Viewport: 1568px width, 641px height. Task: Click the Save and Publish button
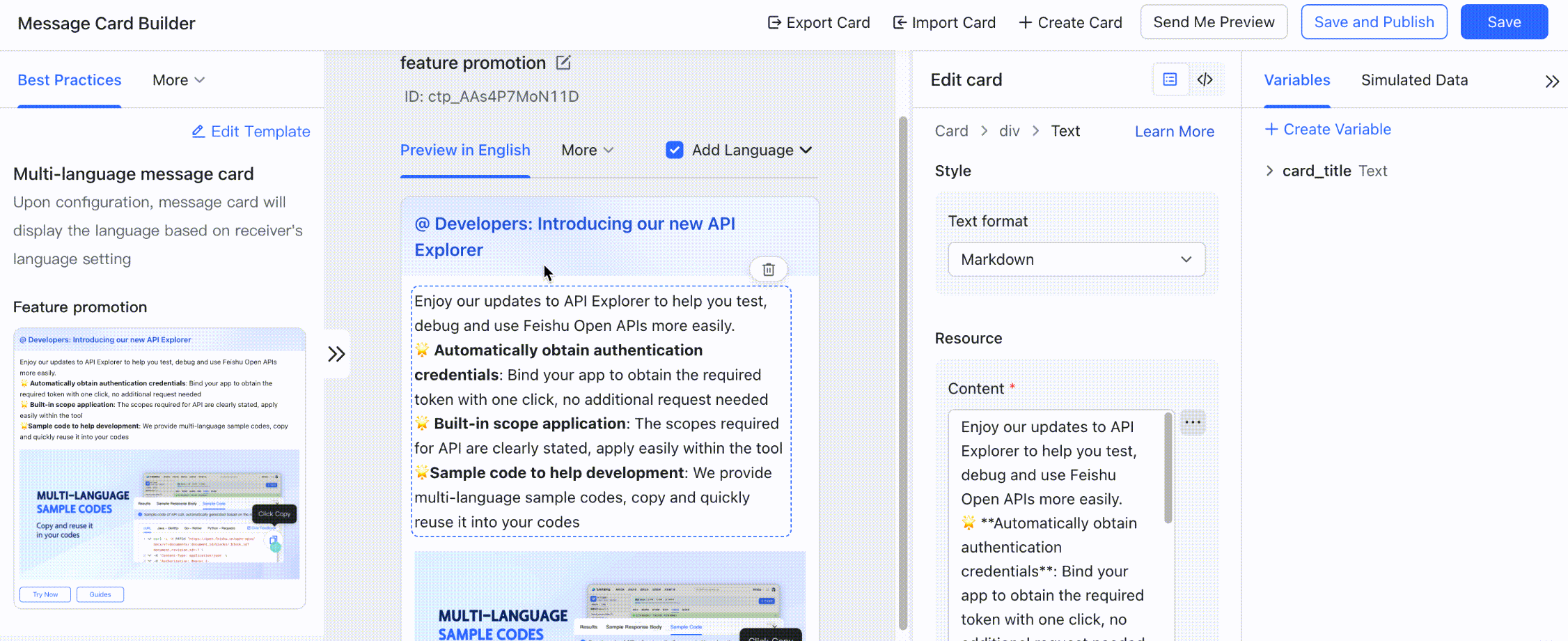click(1374, 22)
